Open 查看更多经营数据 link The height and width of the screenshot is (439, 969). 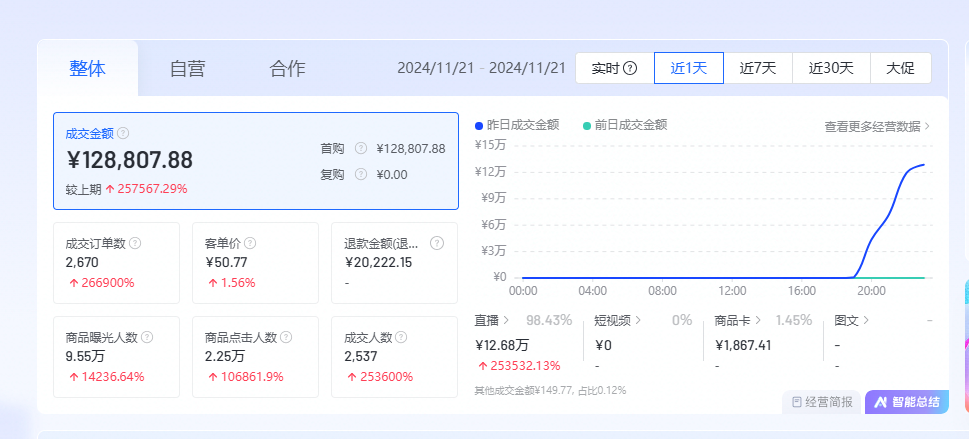(877, 127)
